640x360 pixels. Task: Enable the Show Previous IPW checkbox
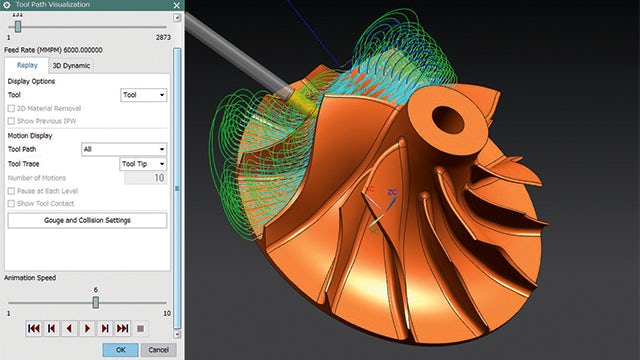point(11,121)
